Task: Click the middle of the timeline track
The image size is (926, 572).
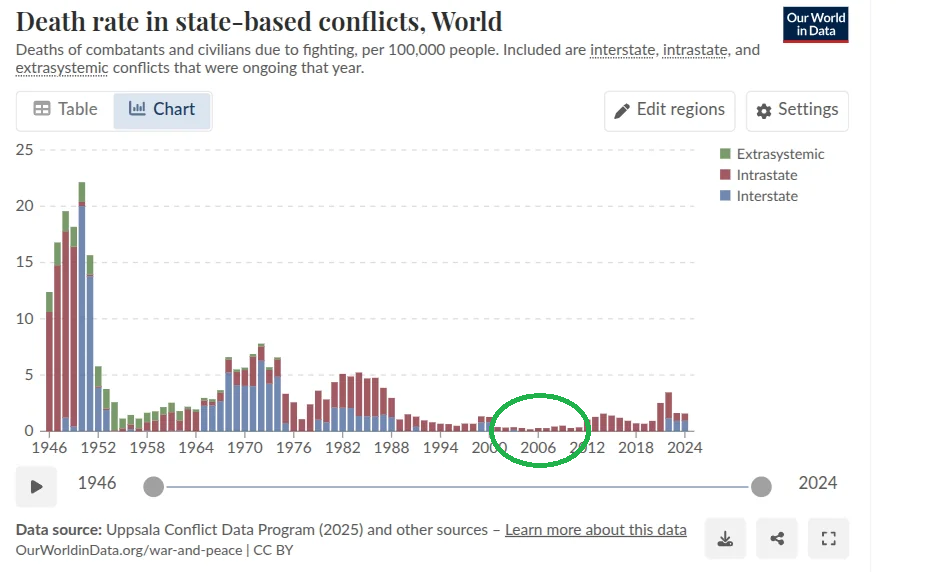Action: (457, 487)
